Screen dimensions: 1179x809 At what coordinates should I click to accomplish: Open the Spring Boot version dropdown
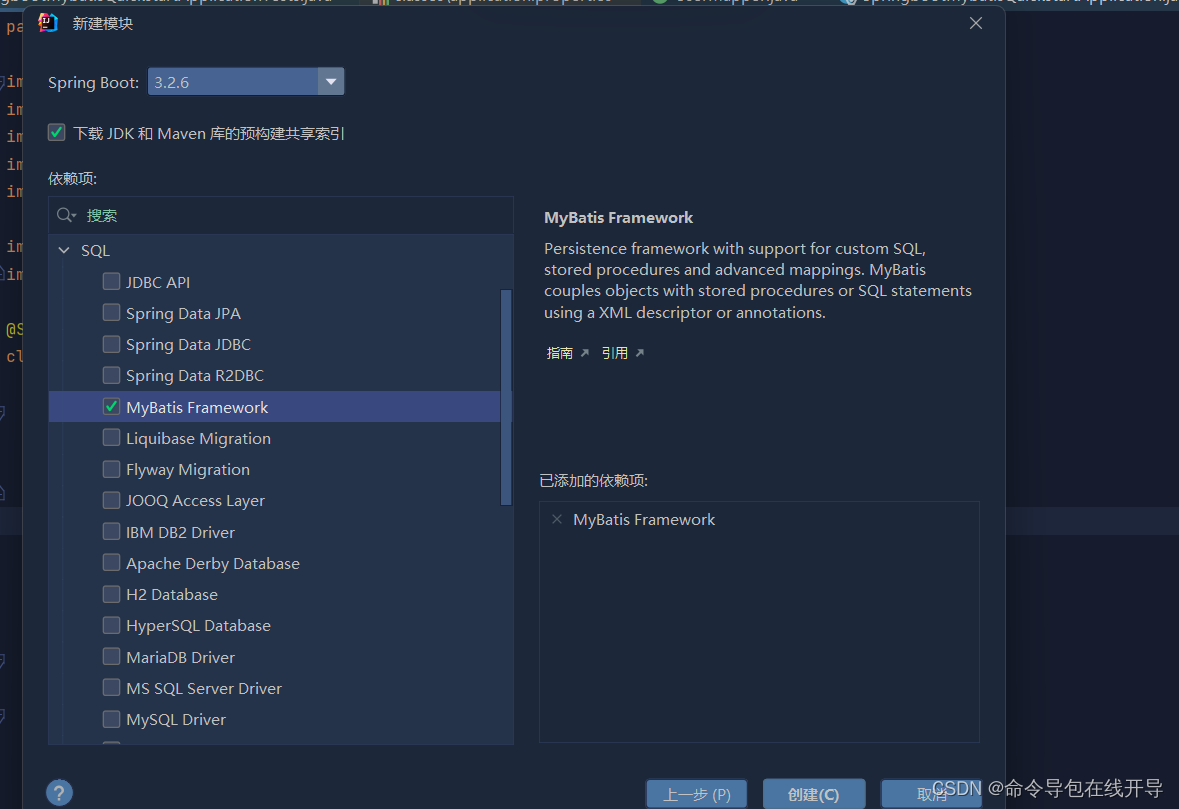[x=331, y=81]
